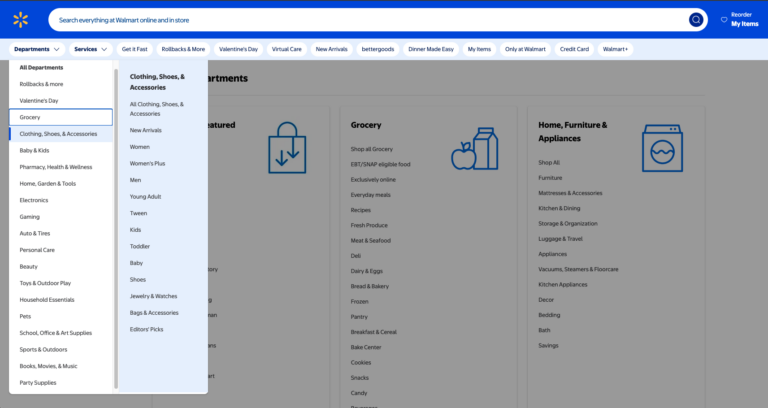Click the departments list scrollbar
The image size is (768, 408).
pyautogui.click(x=116, y=228)
